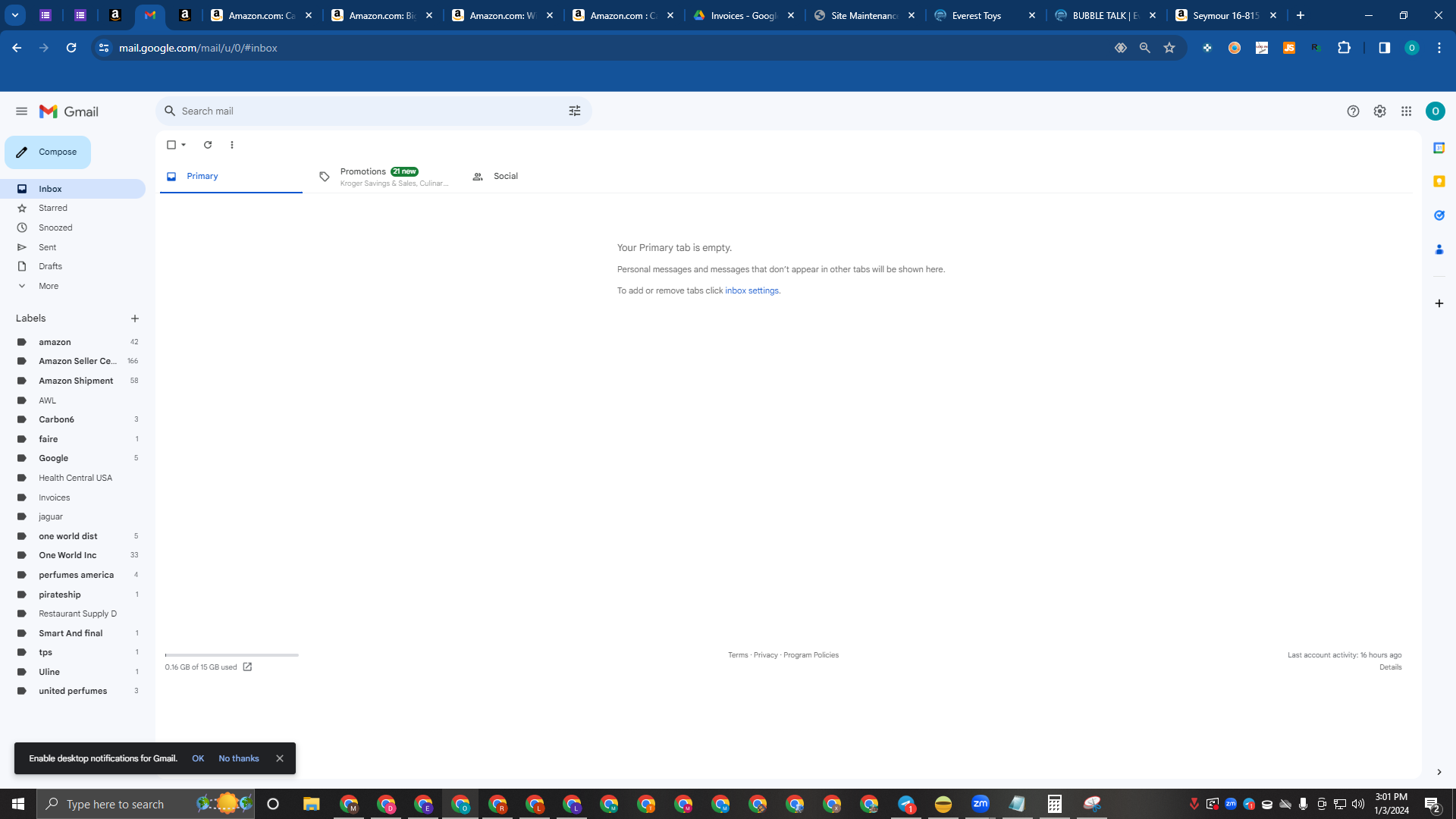Screen dimensions: 1456x819
Task: Open Zoom app from the taskbar
Action: click(980, 804)
